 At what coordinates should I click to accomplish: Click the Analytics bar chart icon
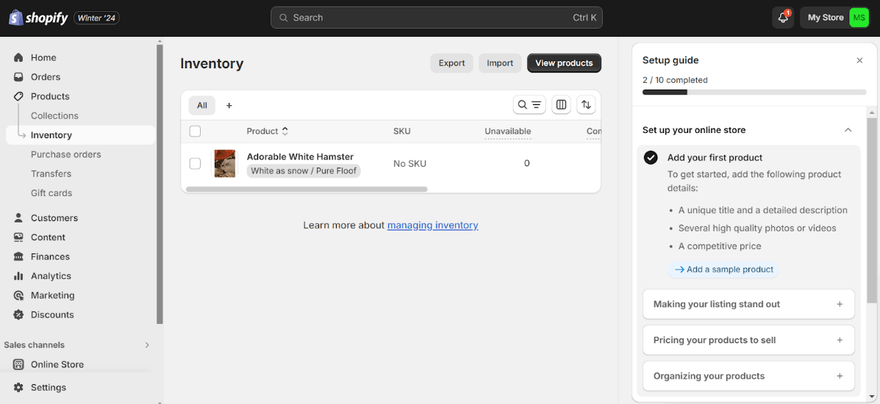pyautogui.click(x=19, y=276)
